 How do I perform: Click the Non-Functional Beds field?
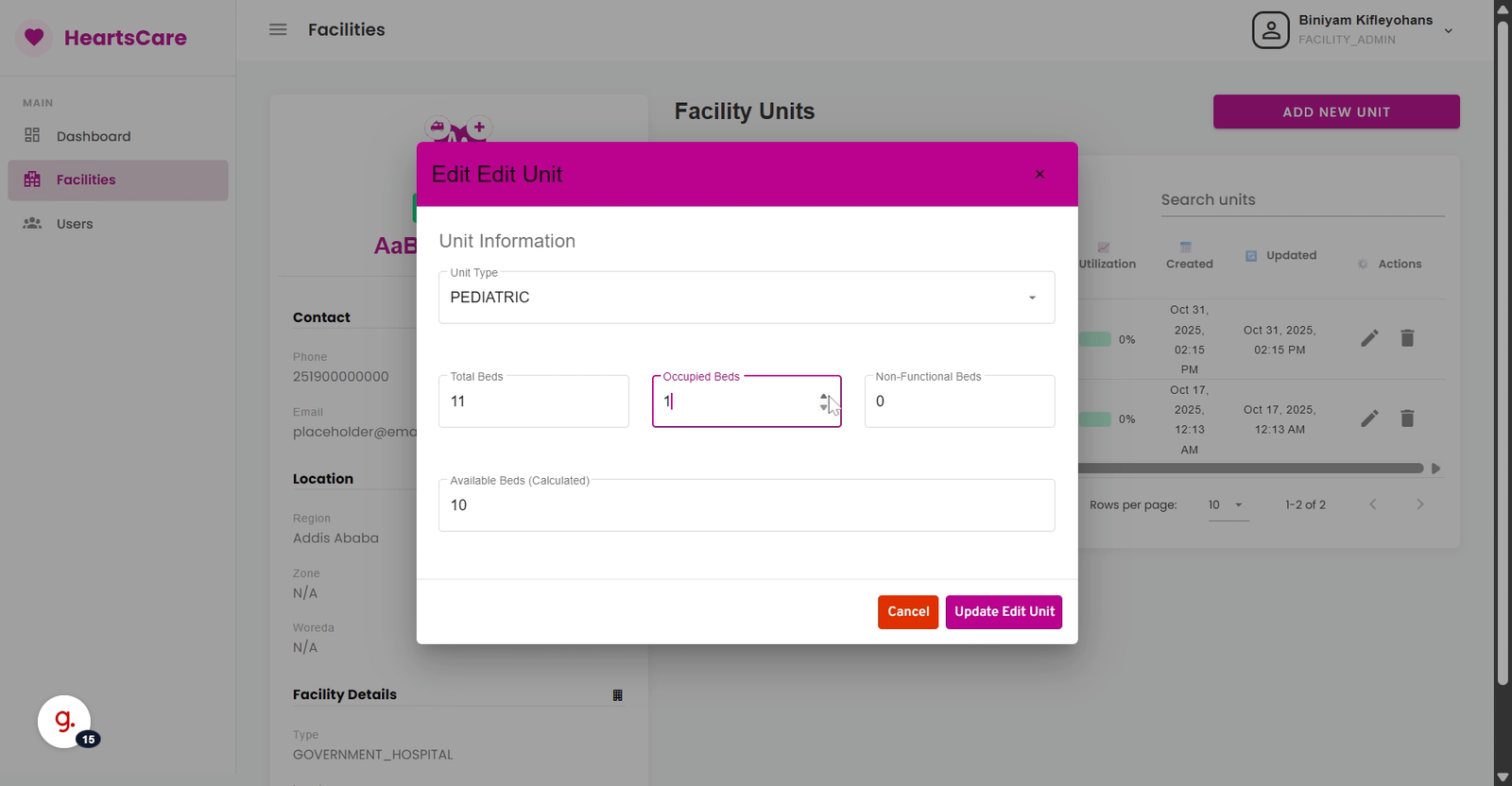tap(958, 402)
